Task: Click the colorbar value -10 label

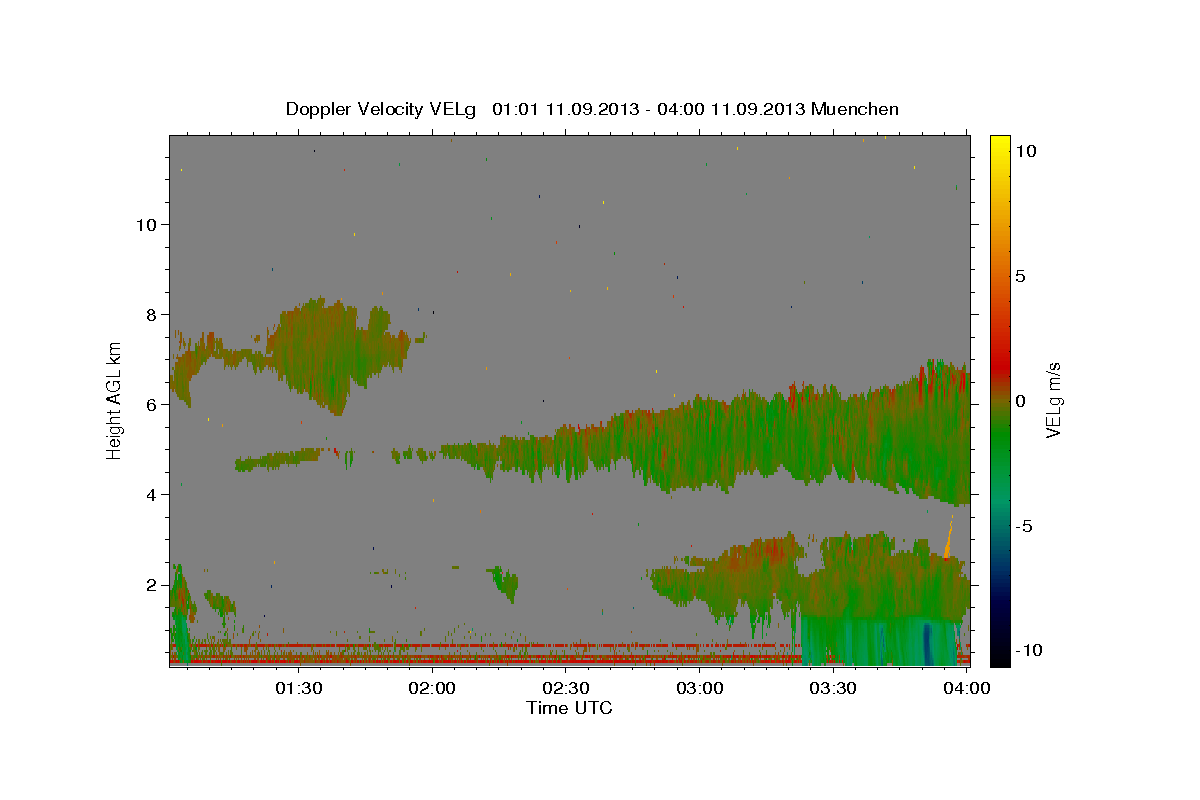Action: (x=1028, y=650)
